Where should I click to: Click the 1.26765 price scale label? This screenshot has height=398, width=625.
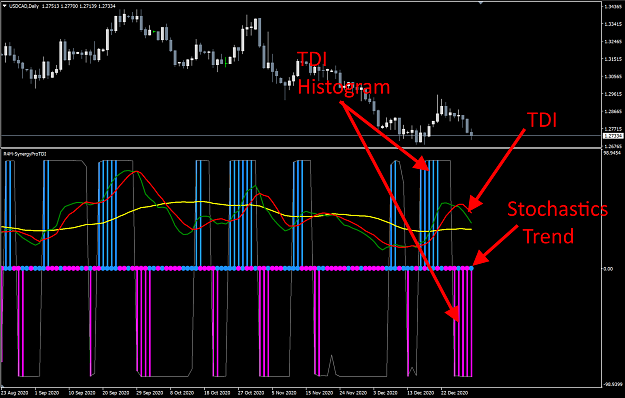coord(613,146)
